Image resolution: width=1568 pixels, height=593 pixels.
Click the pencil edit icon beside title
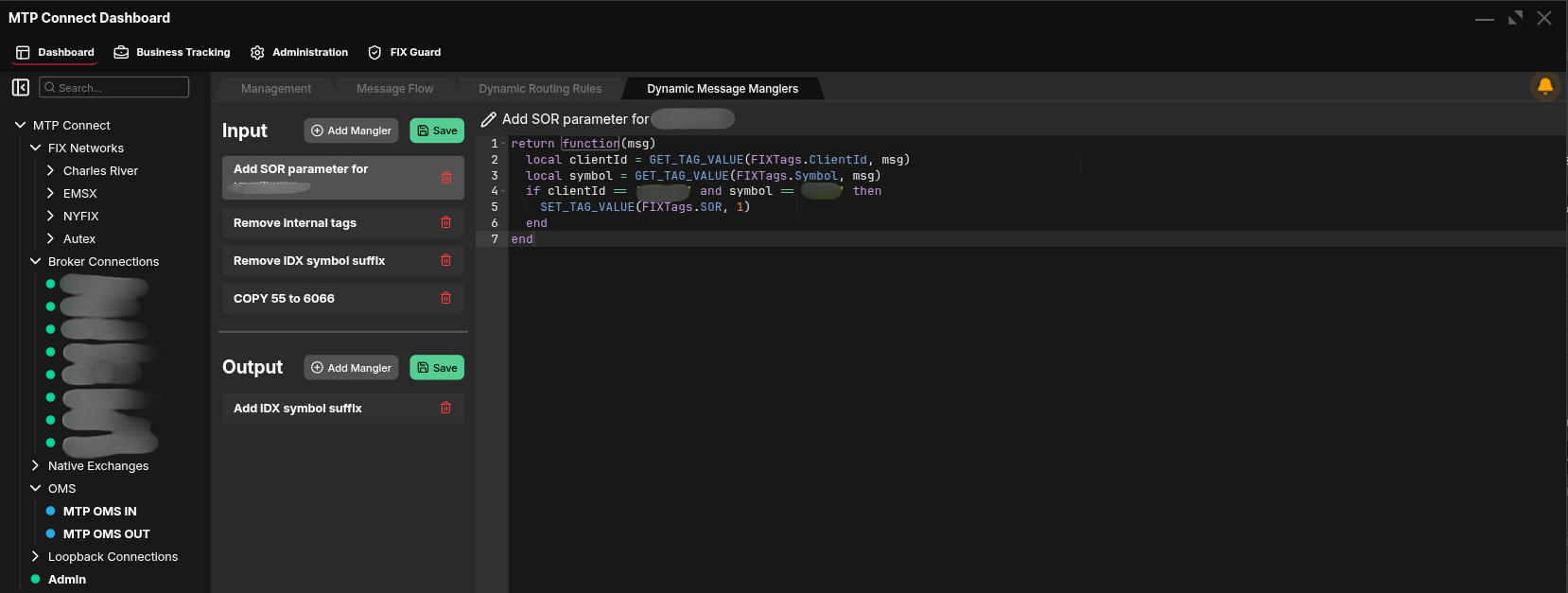point(488,119)
